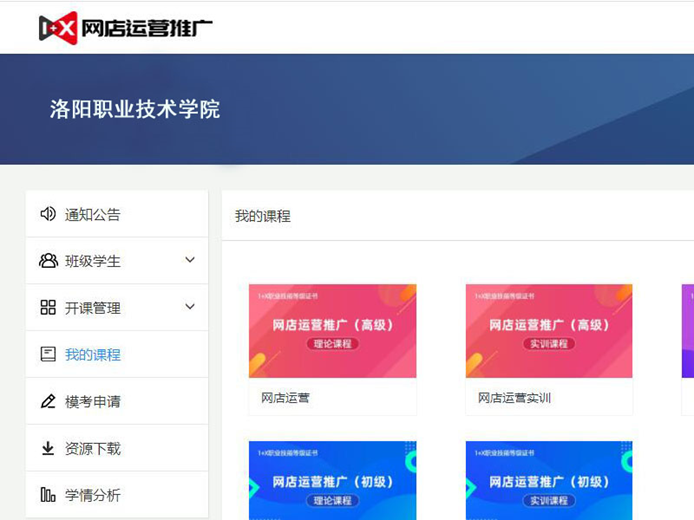Open the blue 初级 理论课程 course thumbnail
This screenshot has height=520, width=694.
tap(332, 480)
